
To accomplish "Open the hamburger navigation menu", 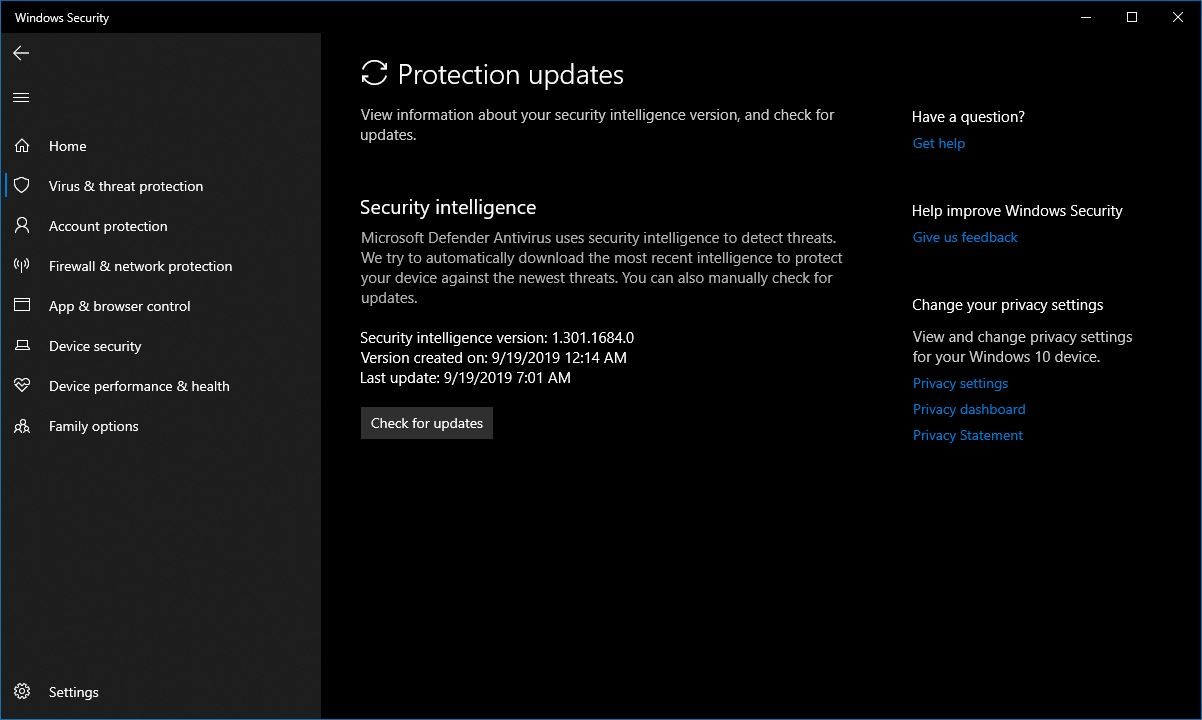I will coord(21,97).
